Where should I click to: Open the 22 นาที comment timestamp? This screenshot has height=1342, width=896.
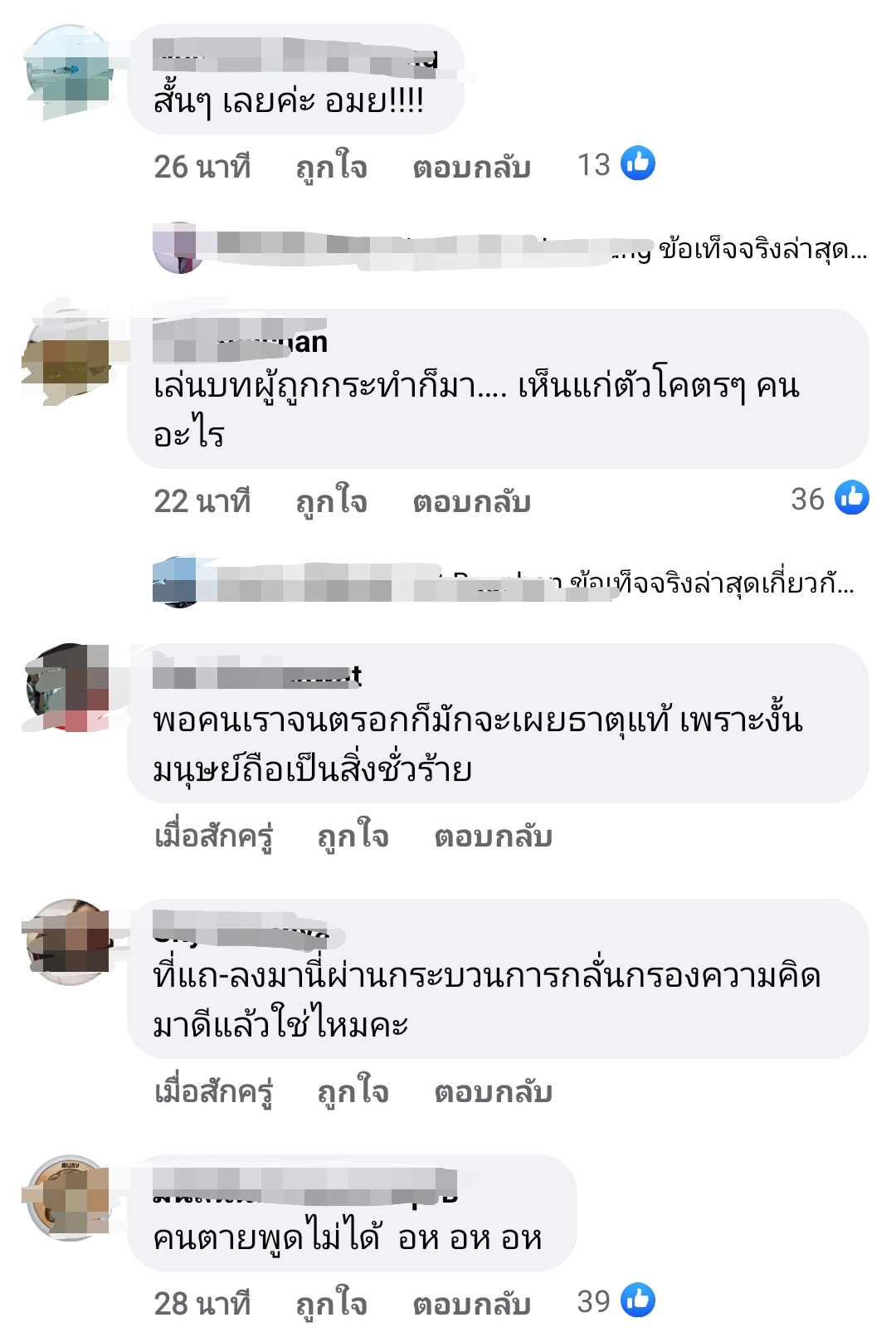click(202, 501)
